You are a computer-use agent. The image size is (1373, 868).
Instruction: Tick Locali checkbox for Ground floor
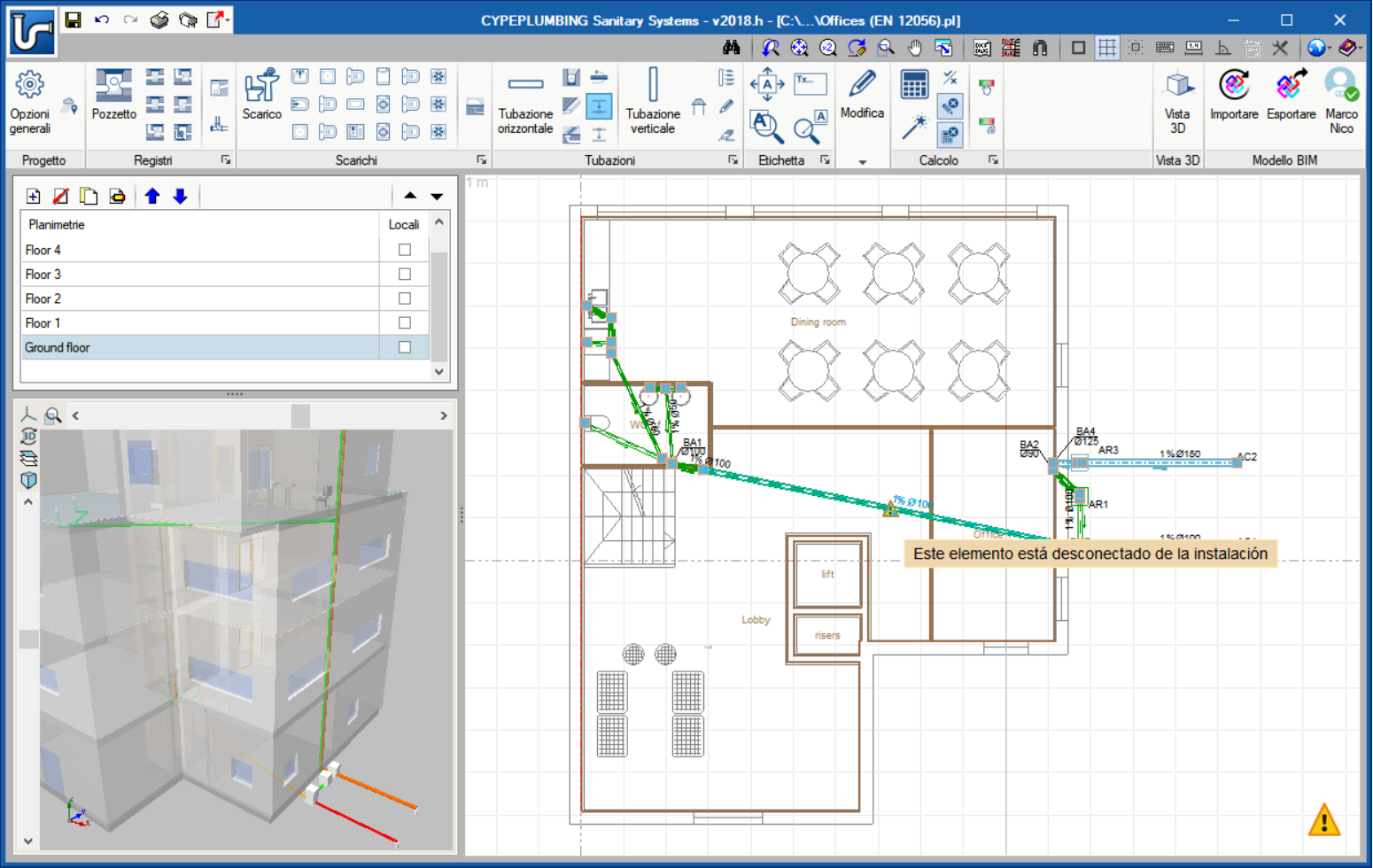tap(405, 347)
